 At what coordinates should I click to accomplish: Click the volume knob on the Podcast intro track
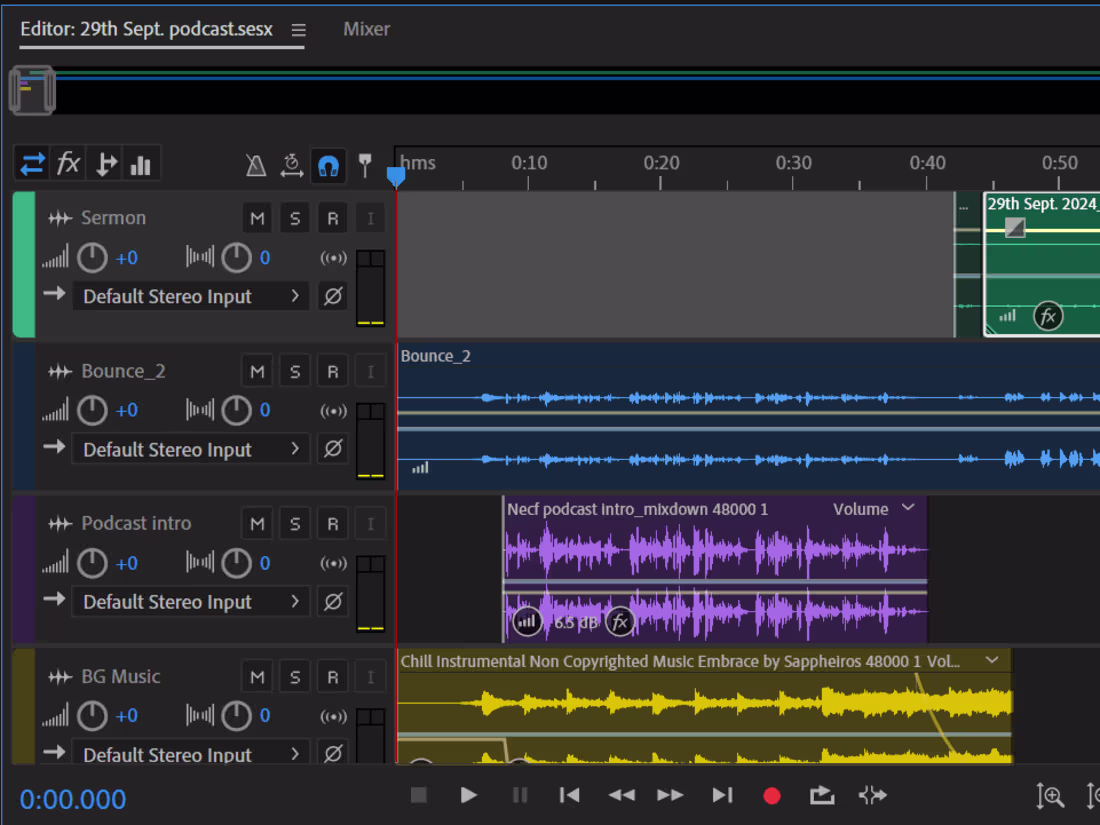(91, 563)
